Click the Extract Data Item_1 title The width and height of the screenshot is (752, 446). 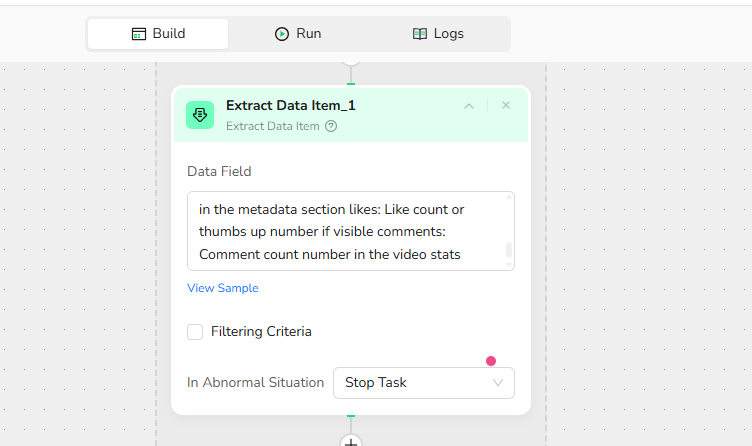[x=290, y=105]
